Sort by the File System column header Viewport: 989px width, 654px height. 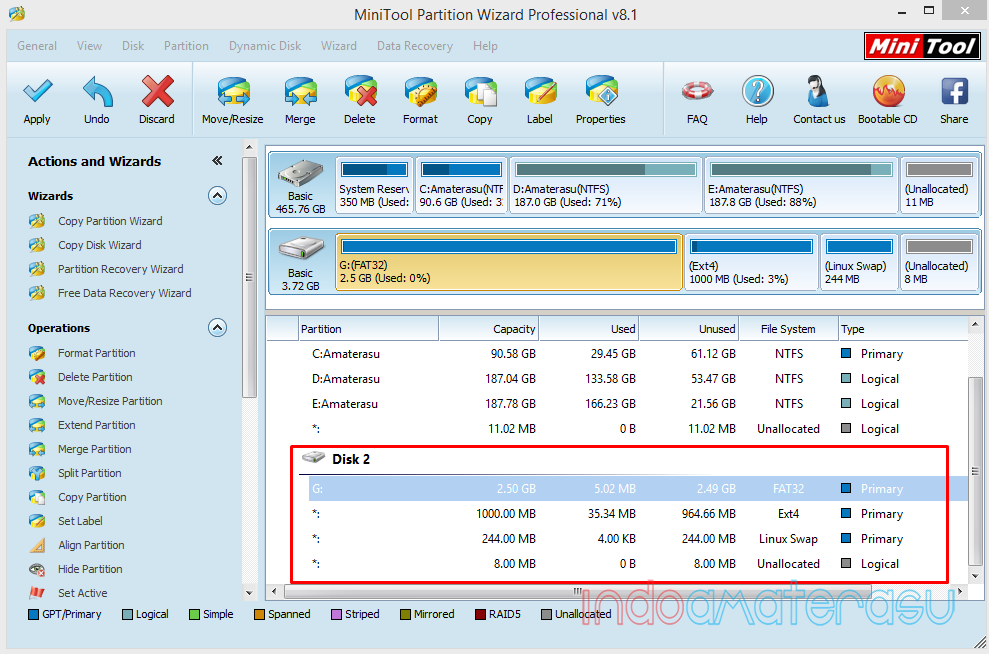788,329
